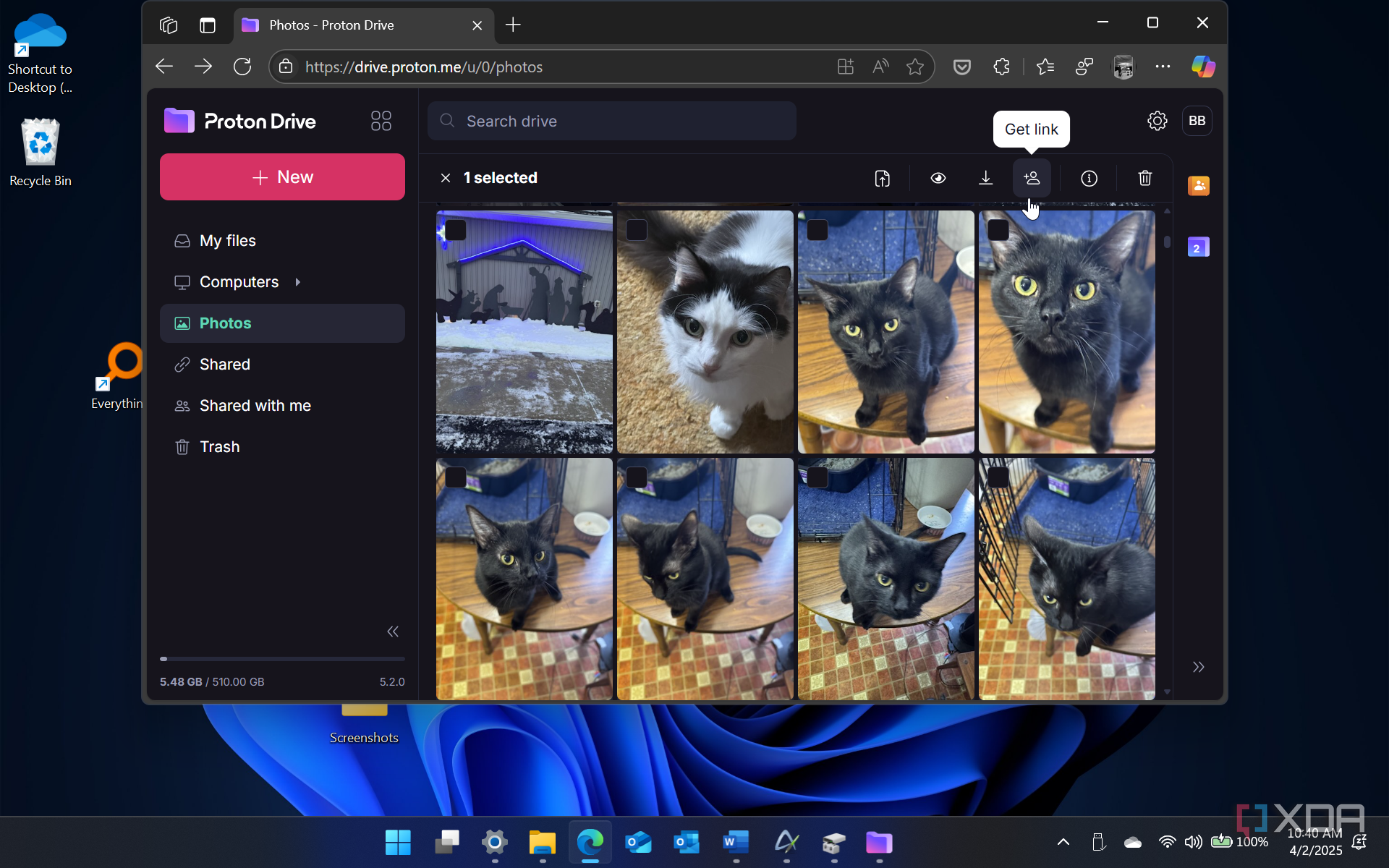The height and width of the screenshot is (868, 1389).
Task: Click the New button
Action: tap(282, 177)
